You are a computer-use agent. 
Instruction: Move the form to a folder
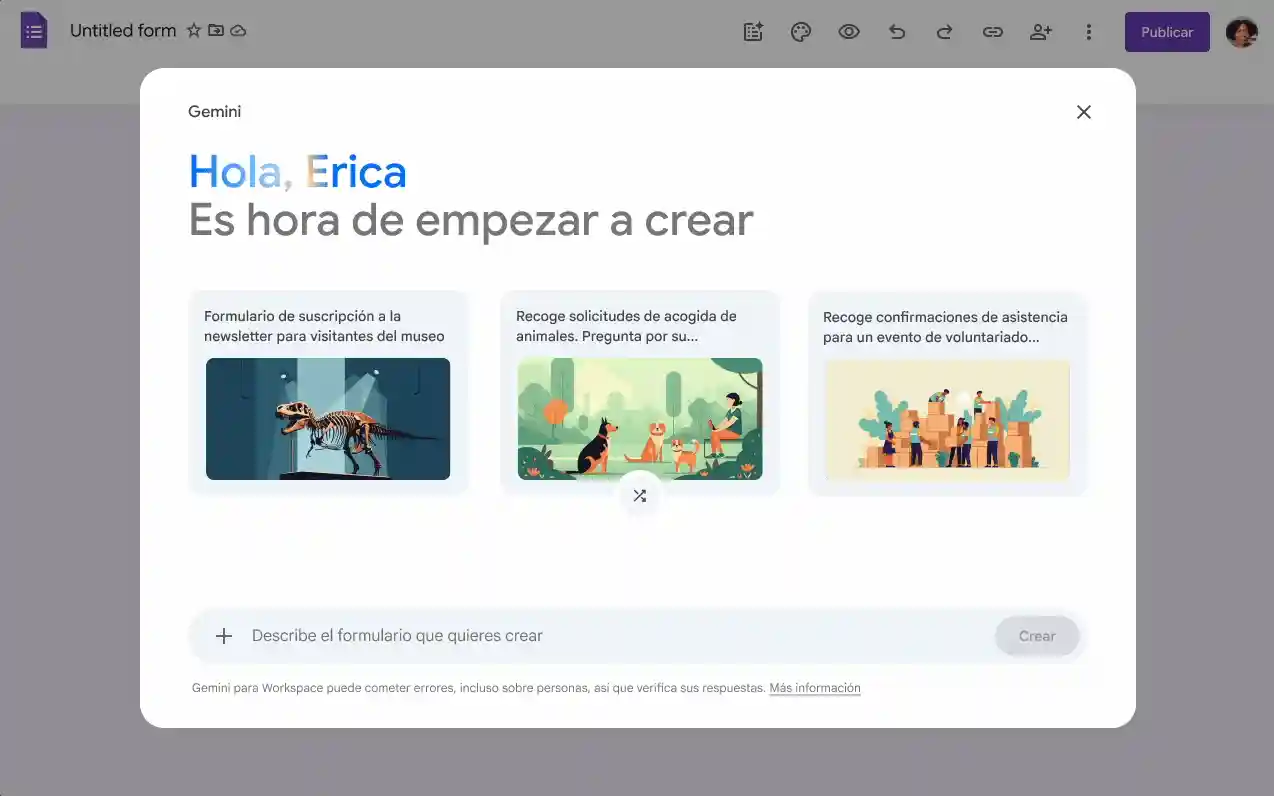214,31
